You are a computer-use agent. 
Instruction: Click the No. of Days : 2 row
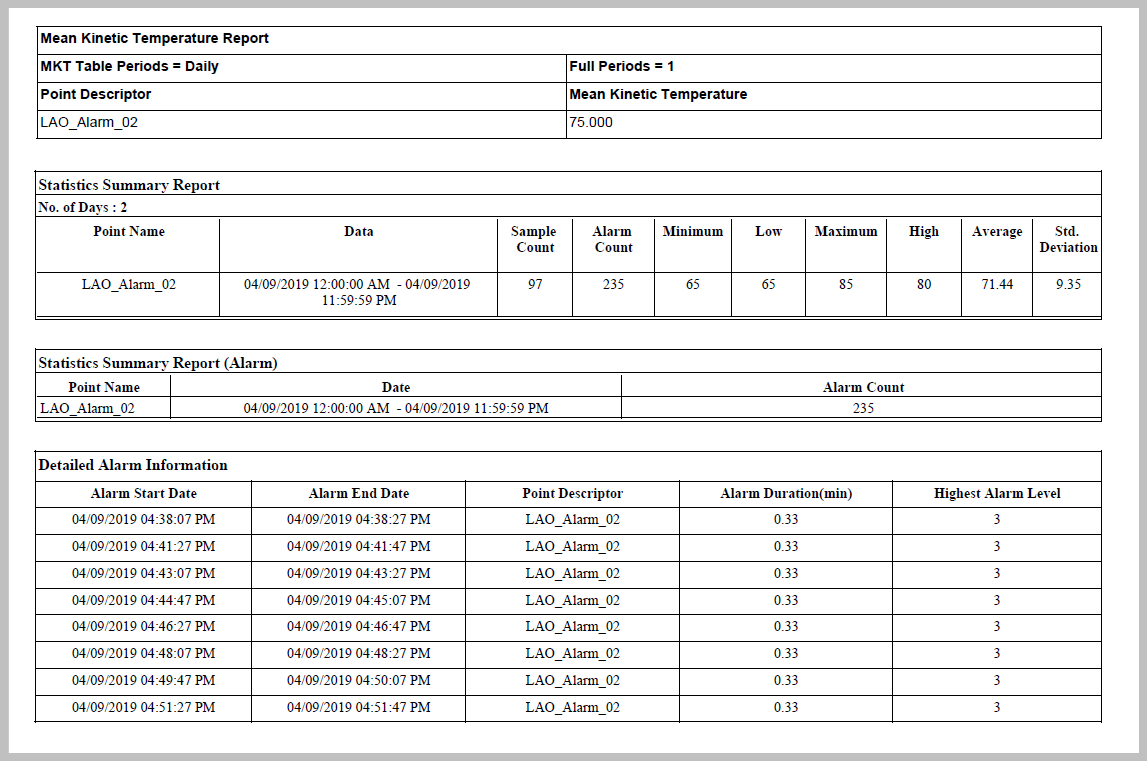pos(83,208)
